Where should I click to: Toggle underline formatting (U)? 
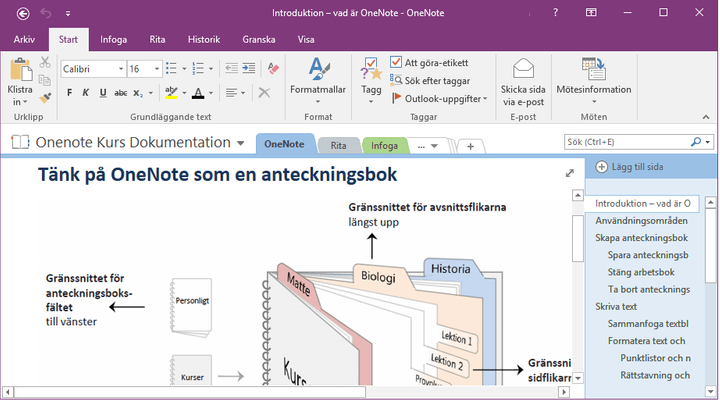click(x=103, y=93)
